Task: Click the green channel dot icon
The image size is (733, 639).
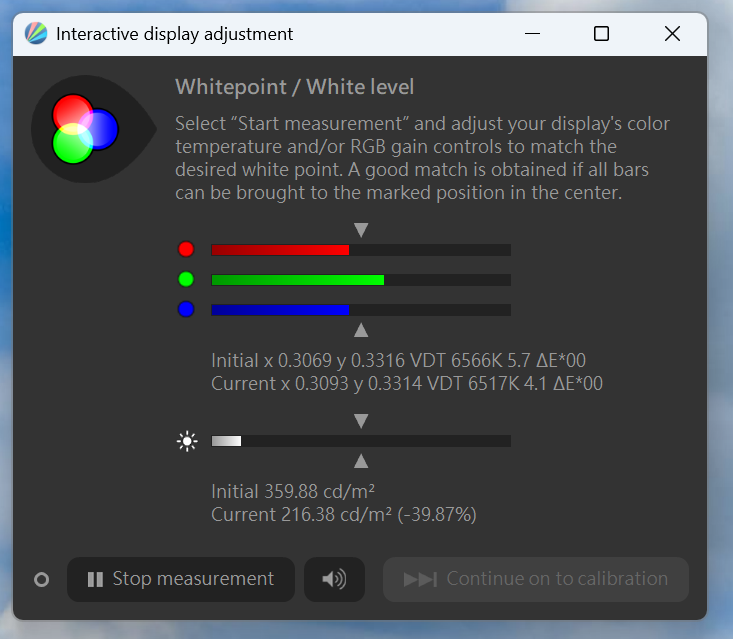Action: tap(186, 280)
